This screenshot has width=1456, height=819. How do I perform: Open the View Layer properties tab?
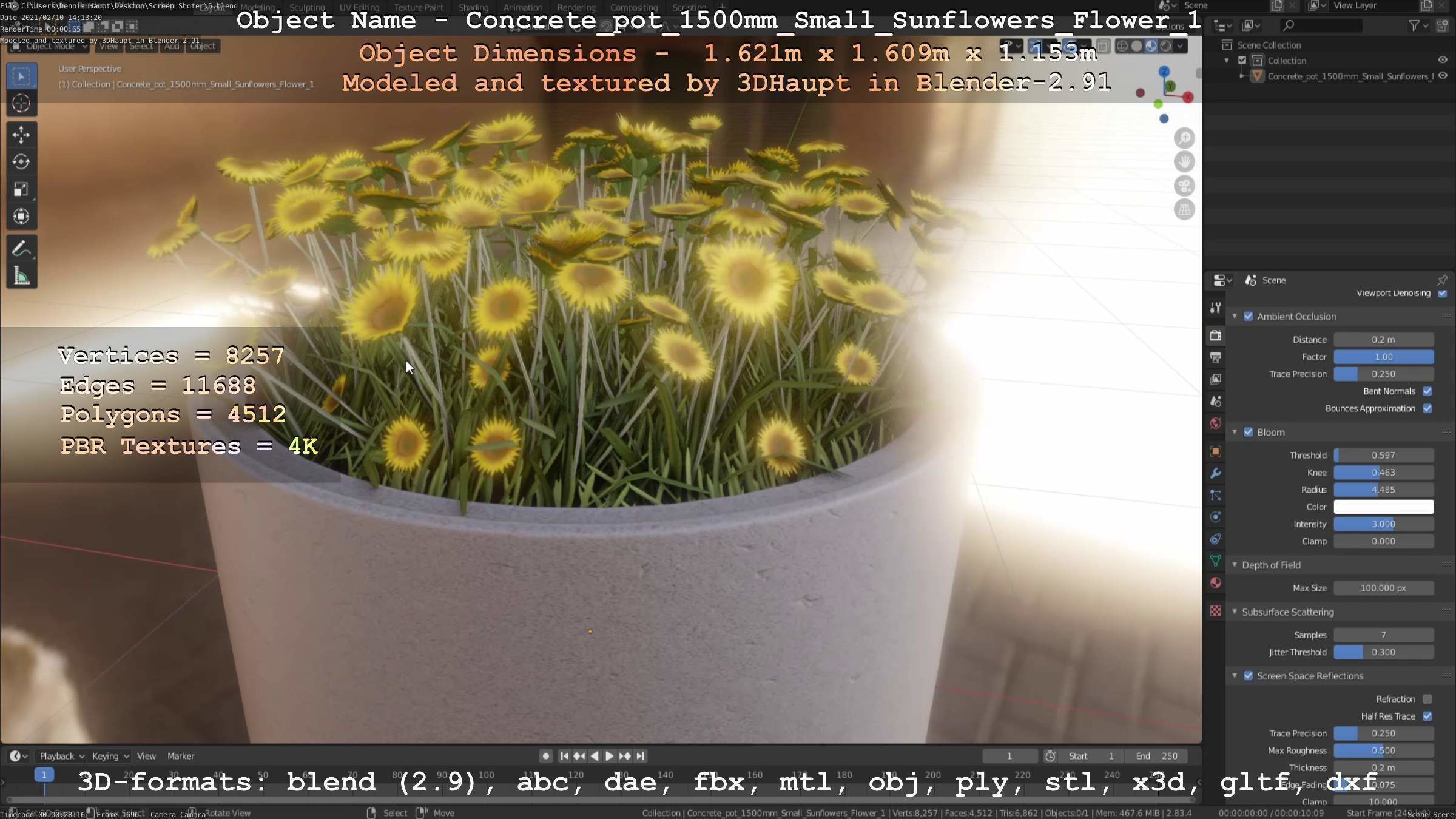point(1216,379)
